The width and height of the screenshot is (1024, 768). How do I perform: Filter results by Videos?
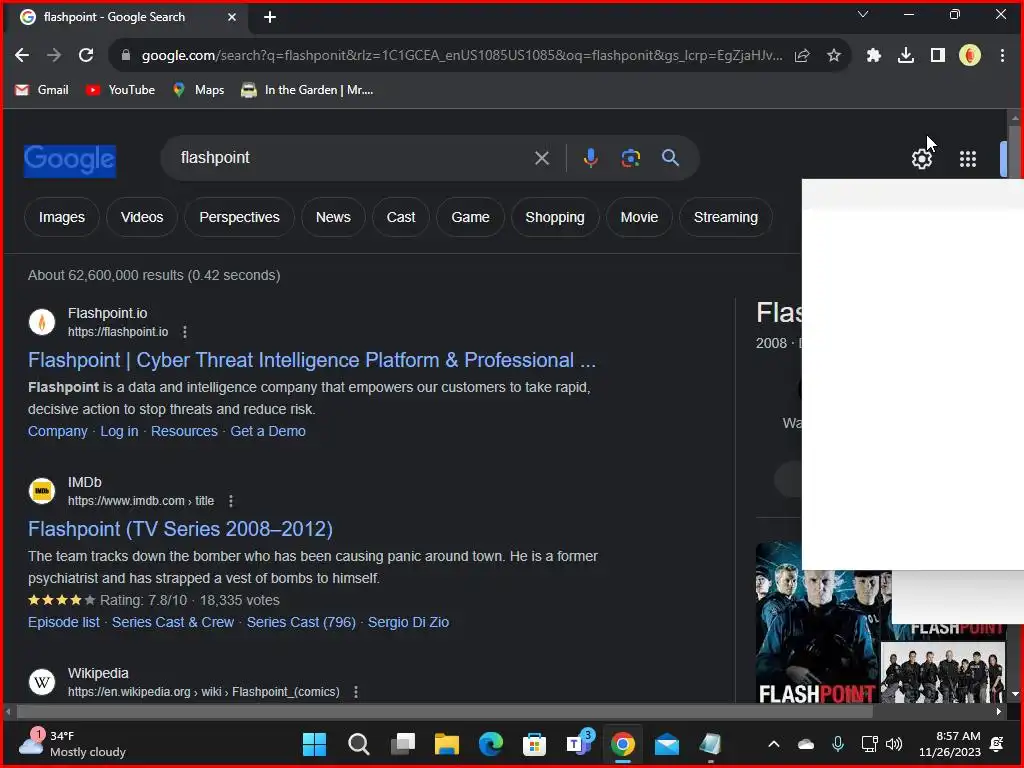(142, 217)
